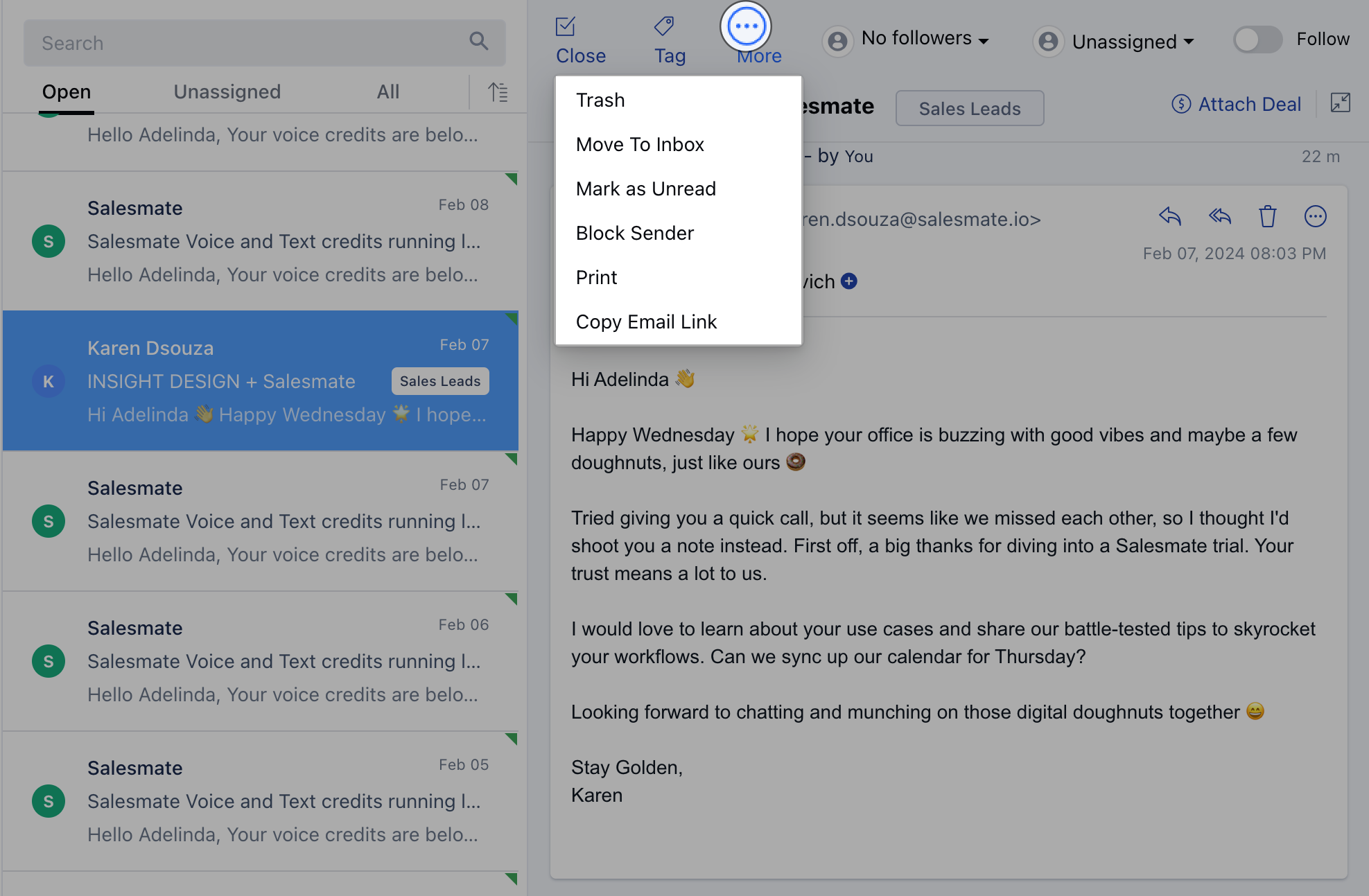The image size is (1369, 896).
Task: Click the S avatar on Feb 05 conversation
Action: 49,801
